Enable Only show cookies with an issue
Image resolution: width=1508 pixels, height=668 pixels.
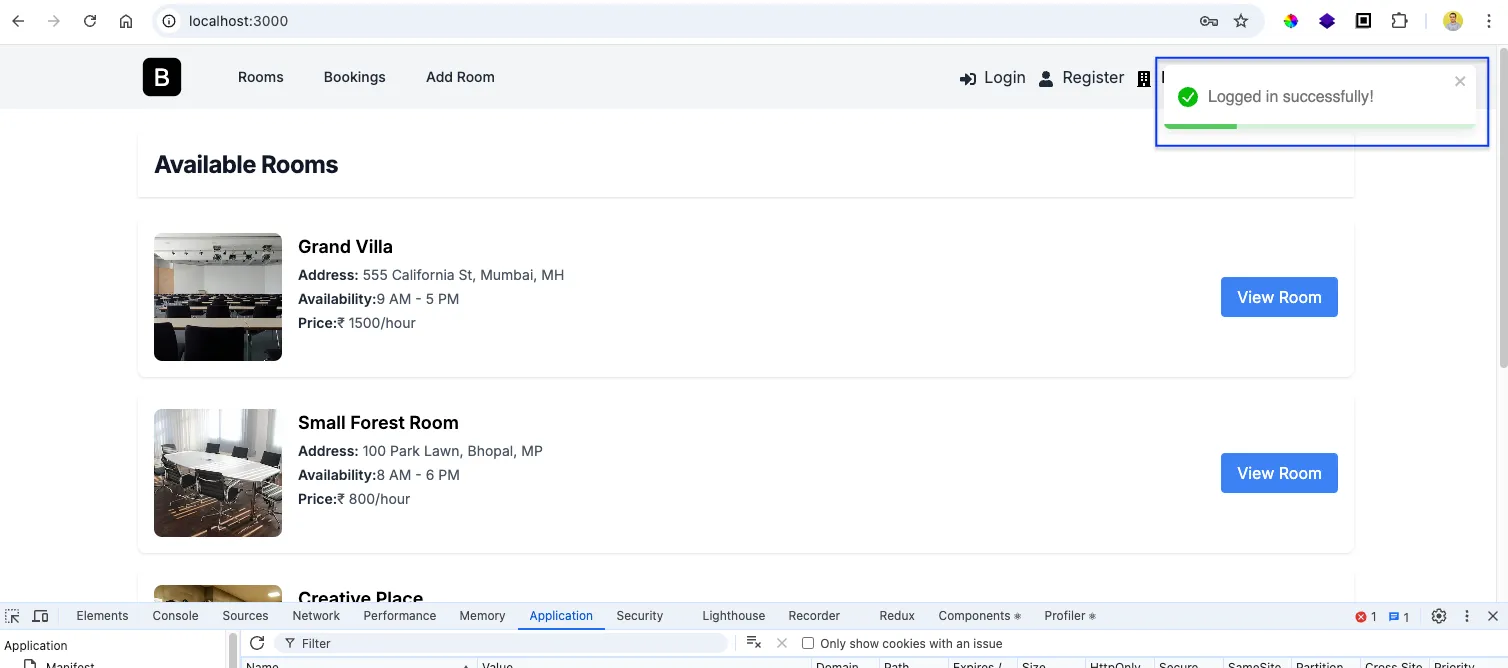click(x=808, y=643)
